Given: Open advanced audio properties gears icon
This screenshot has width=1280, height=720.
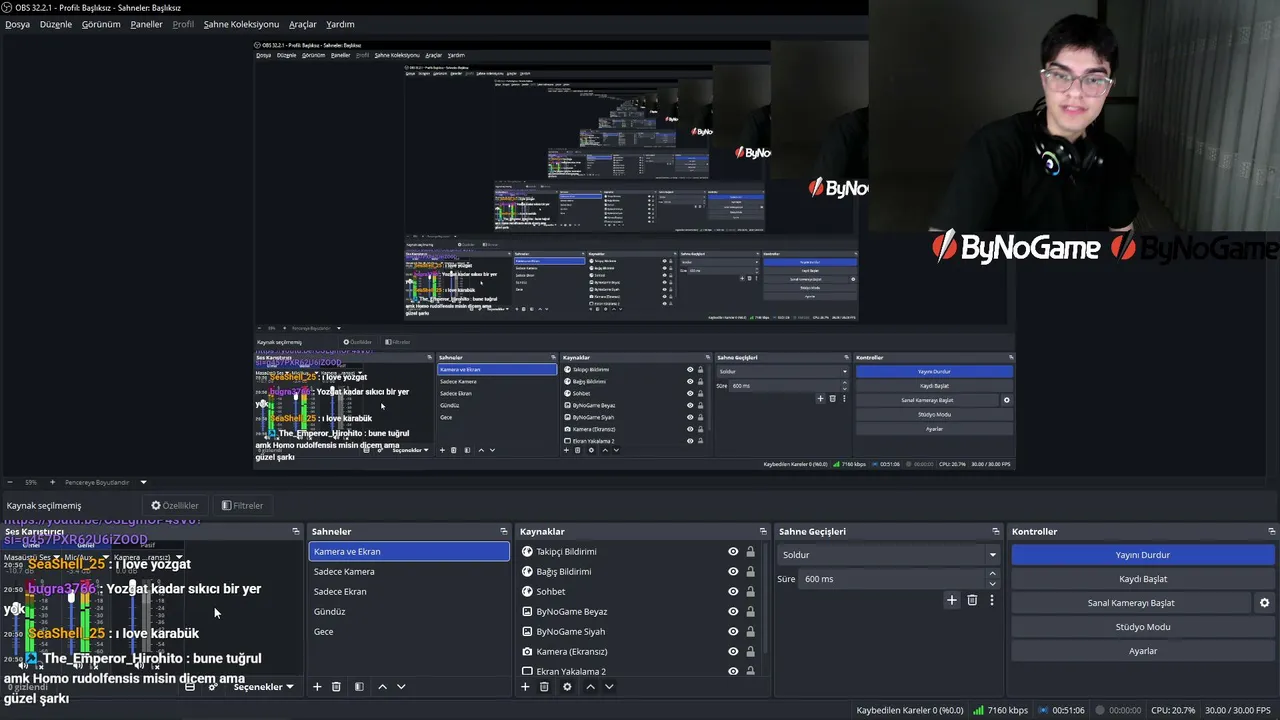Looking at the screenshot, I should tap(213, 687).
